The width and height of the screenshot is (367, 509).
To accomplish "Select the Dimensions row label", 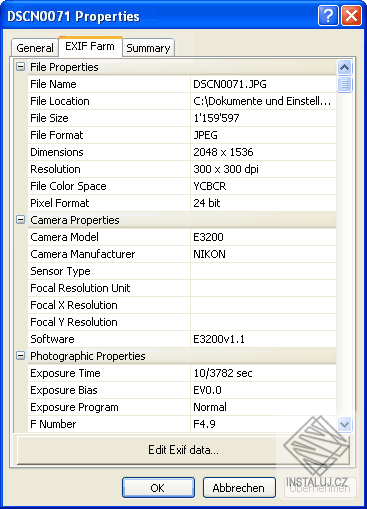I will (57, 152).
